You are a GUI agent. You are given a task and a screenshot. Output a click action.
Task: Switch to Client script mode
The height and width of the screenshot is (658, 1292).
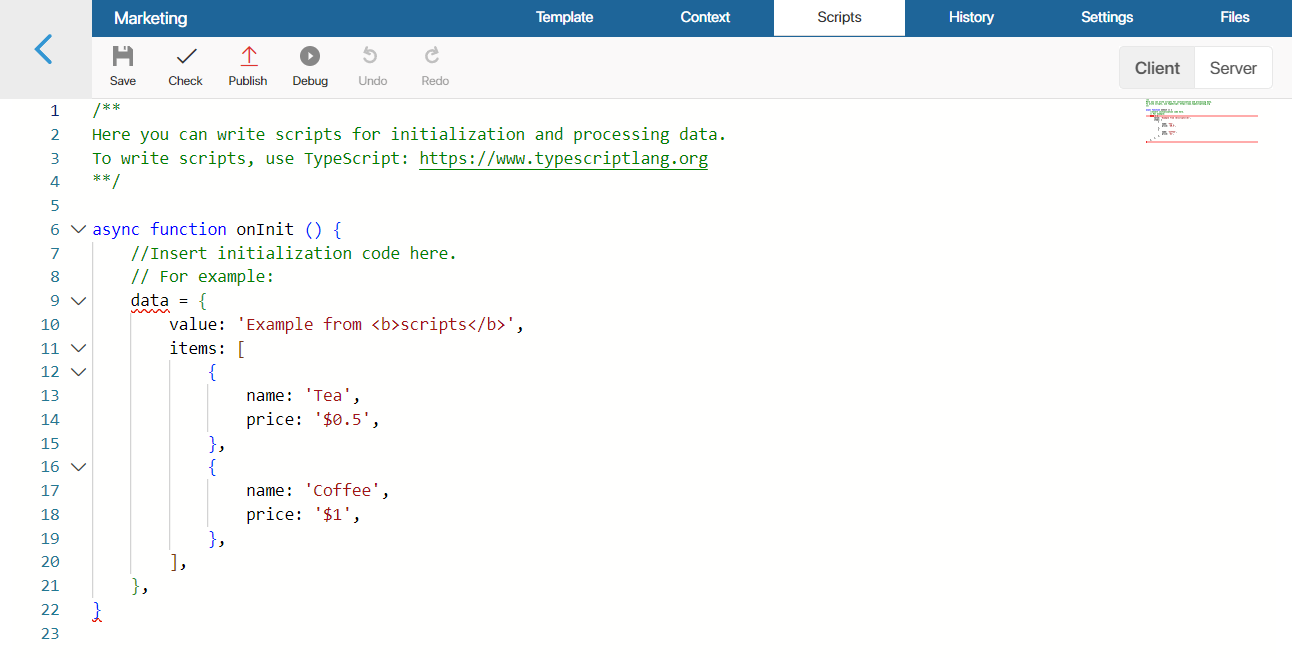point(1157,68)
